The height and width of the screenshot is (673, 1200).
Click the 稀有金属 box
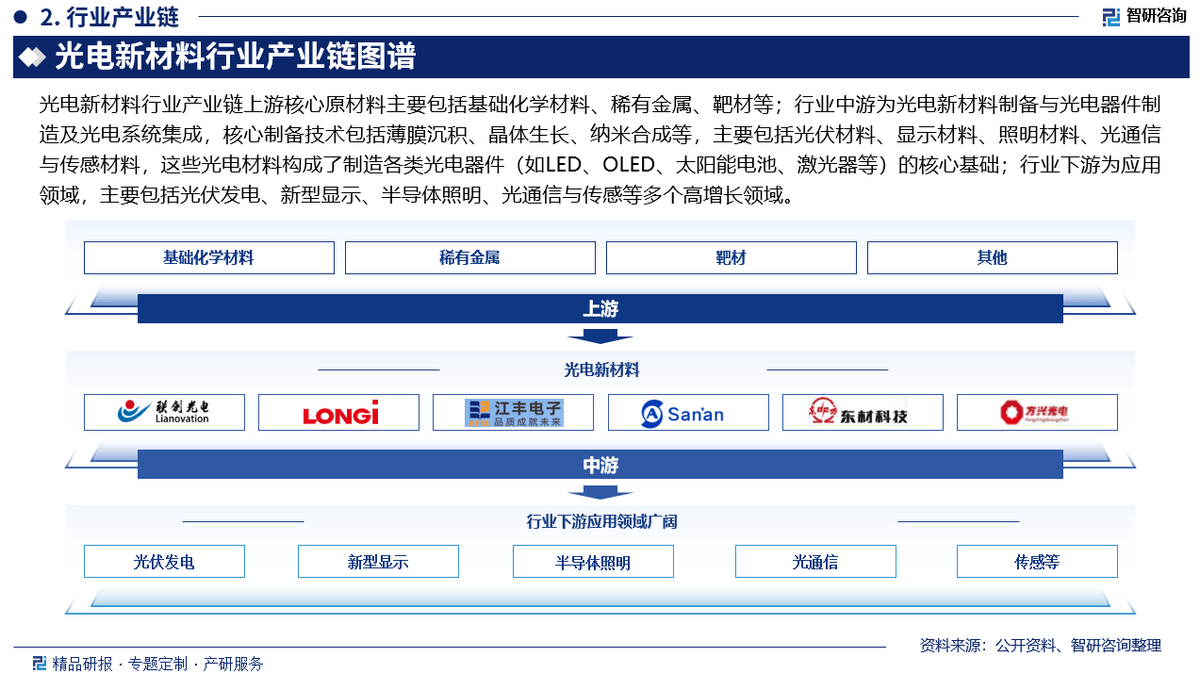[x=470, y=258]
